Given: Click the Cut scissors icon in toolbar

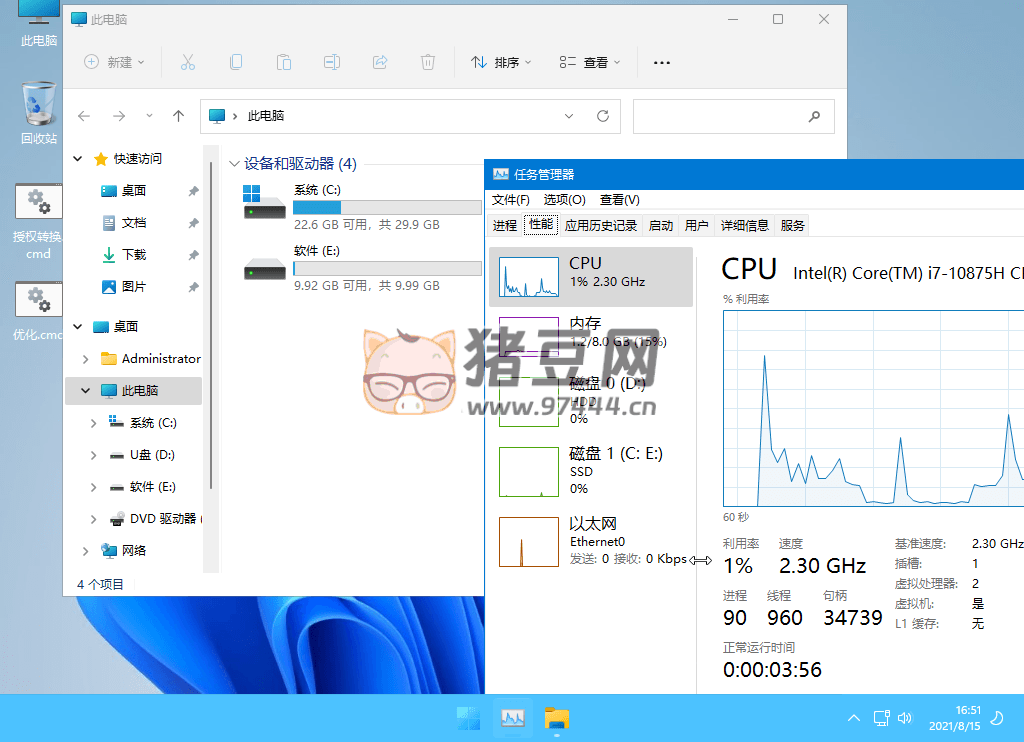Looking at the screenshot, I should tap(187, 62).
